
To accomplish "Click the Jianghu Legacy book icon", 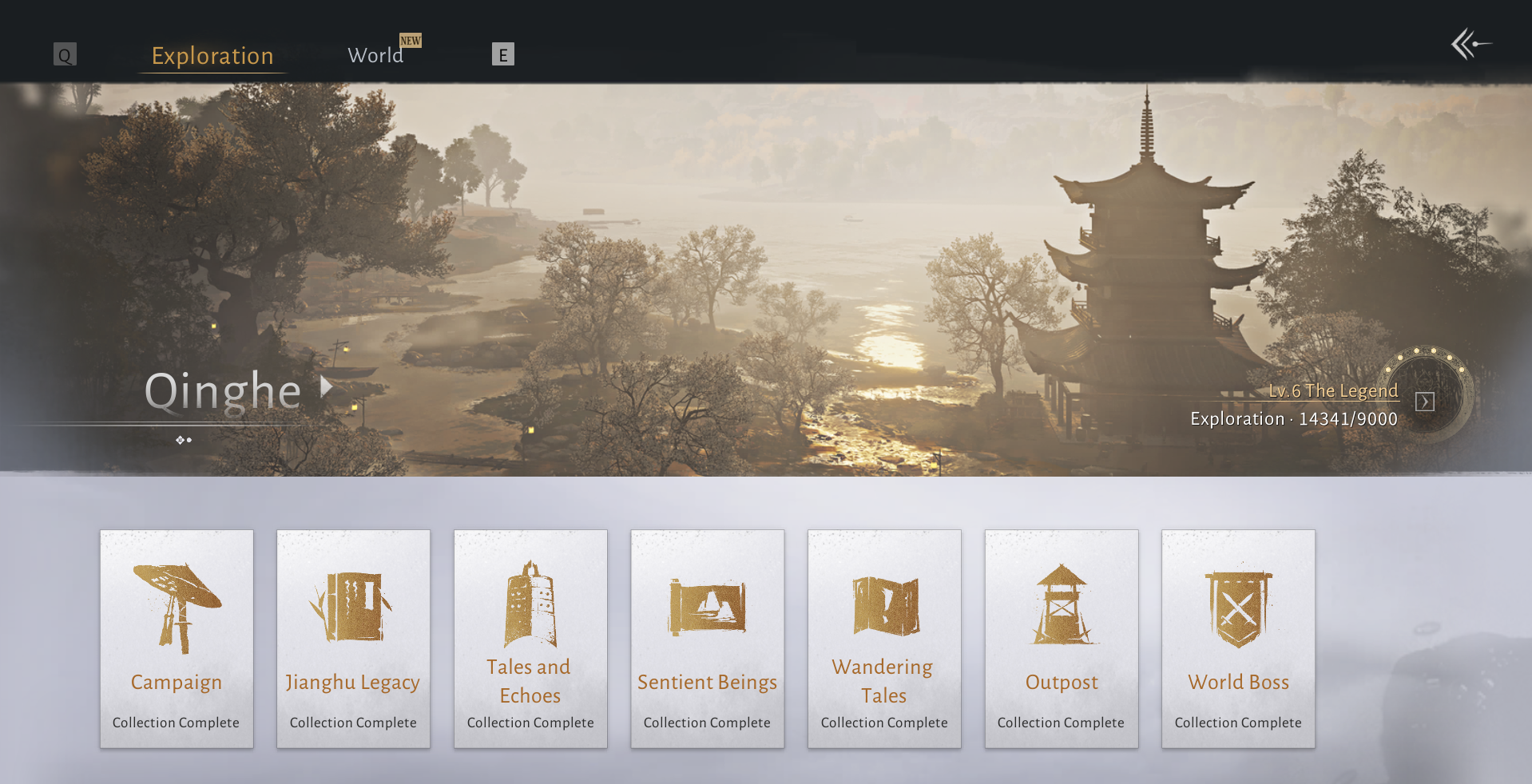I will [x=351, y=607].
